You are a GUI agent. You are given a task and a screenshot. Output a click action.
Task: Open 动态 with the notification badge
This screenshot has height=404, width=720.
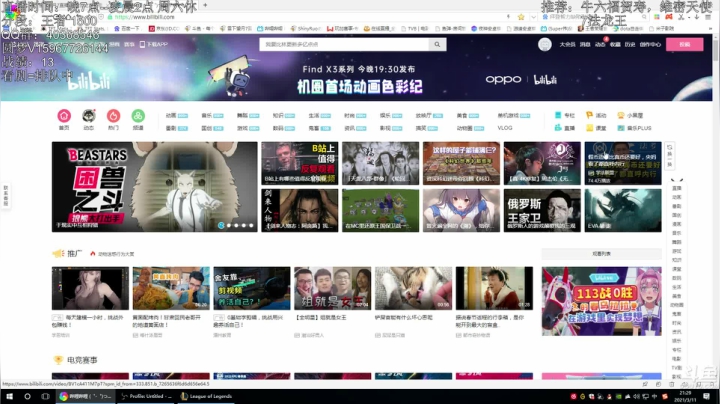600,45
